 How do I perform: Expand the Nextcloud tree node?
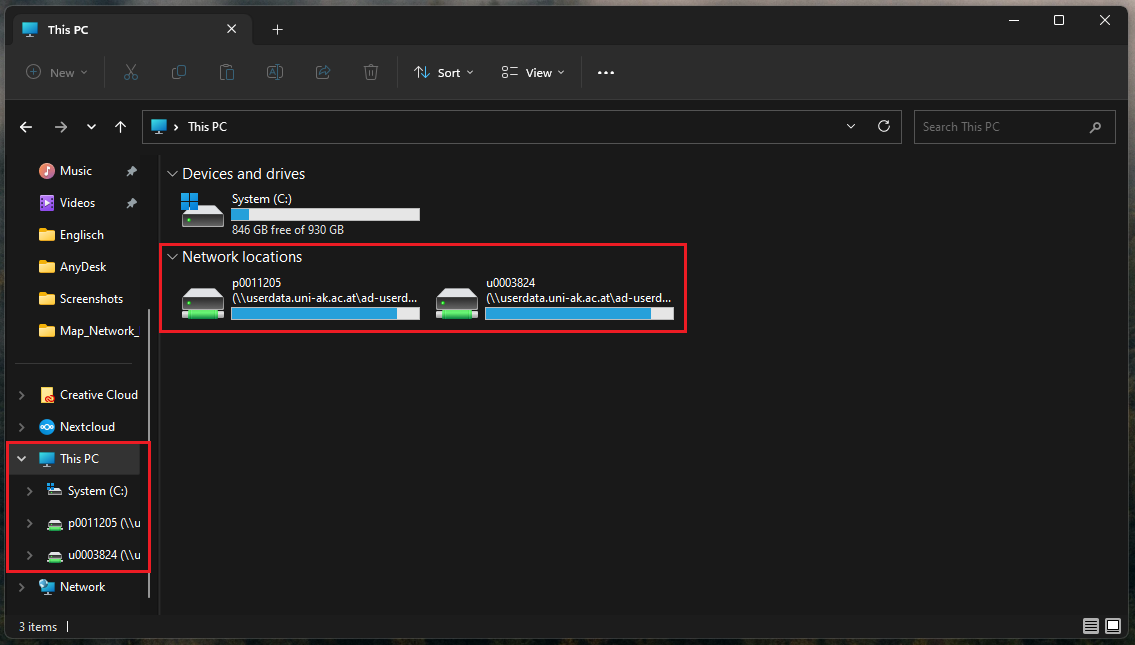(22, 427)
